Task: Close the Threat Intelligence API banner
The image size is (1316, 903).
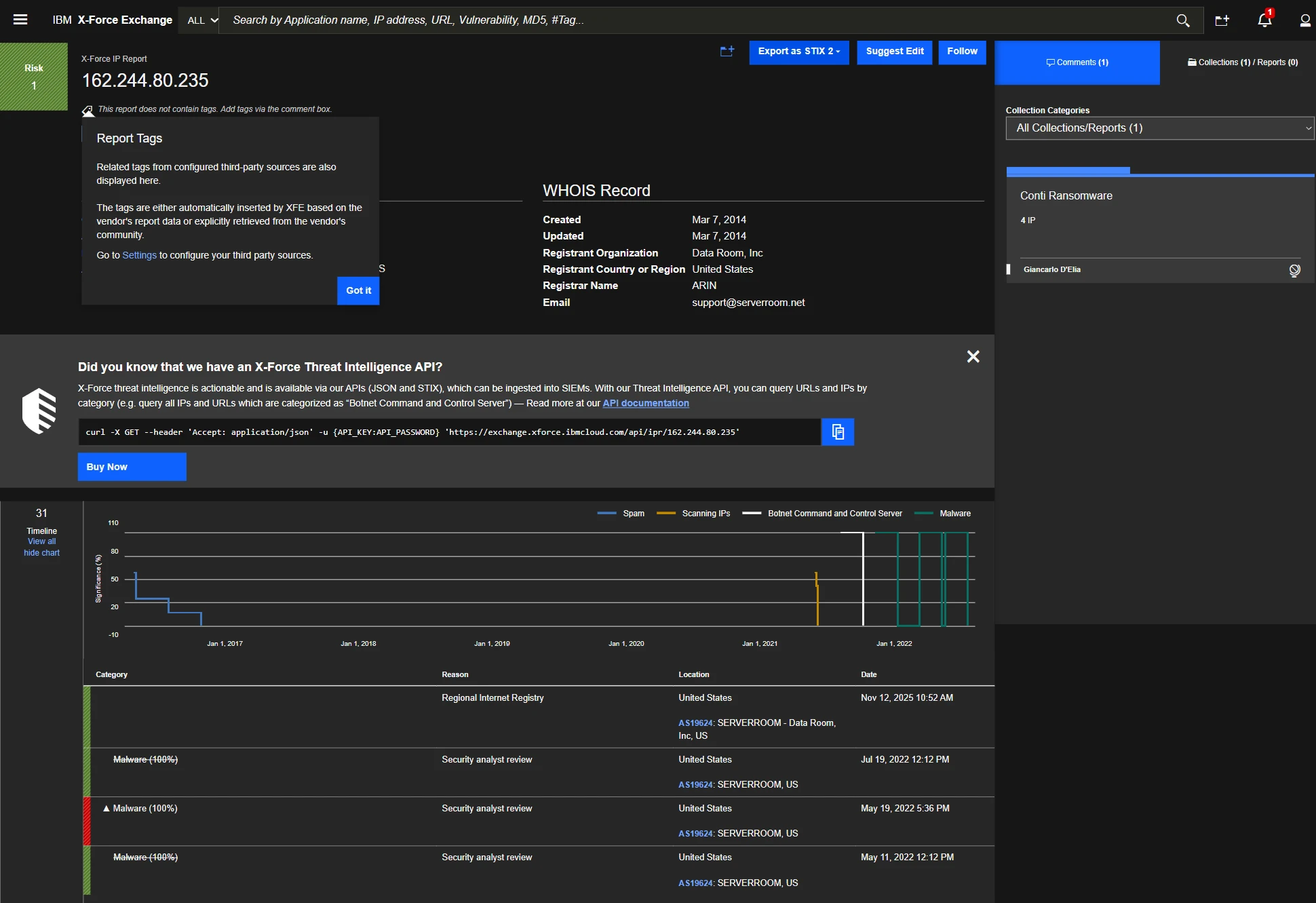Action: [973, 357]
